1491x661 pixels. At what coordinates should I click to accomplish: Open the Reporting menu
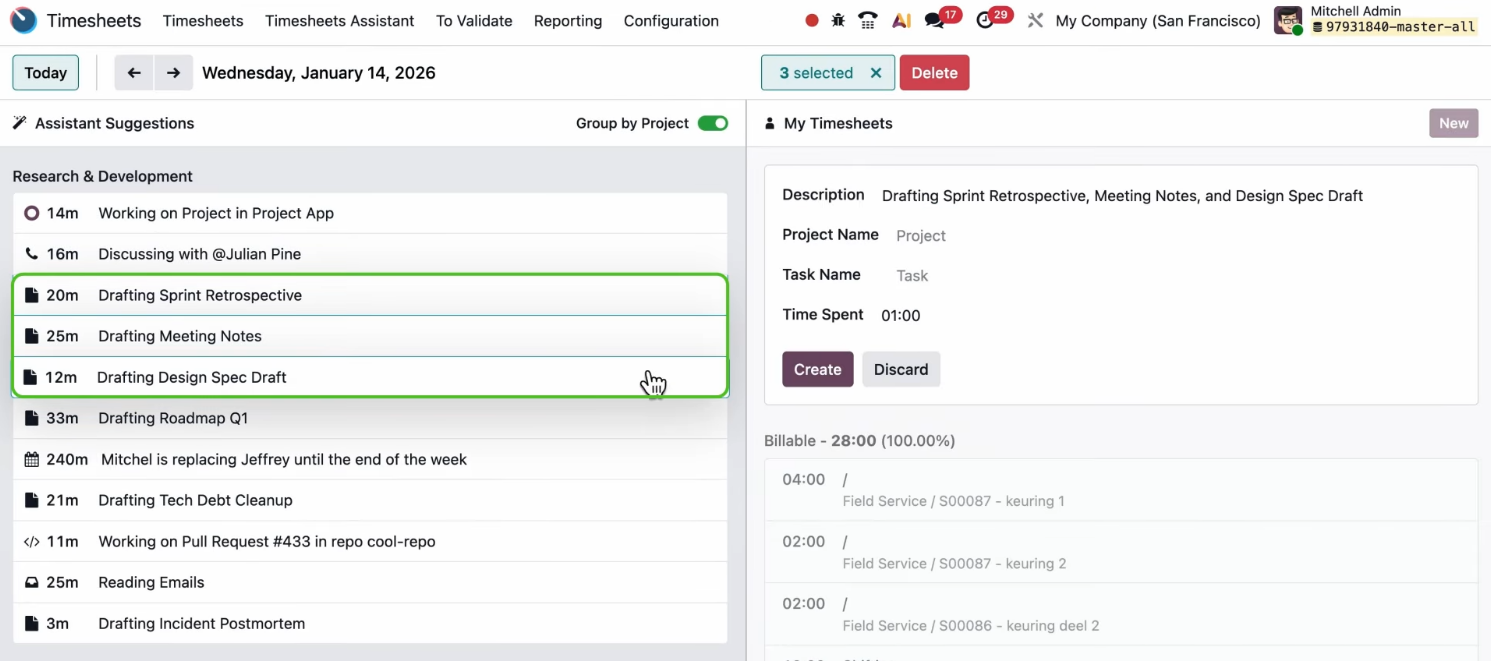pyautogui.click(x=568, y=20)
